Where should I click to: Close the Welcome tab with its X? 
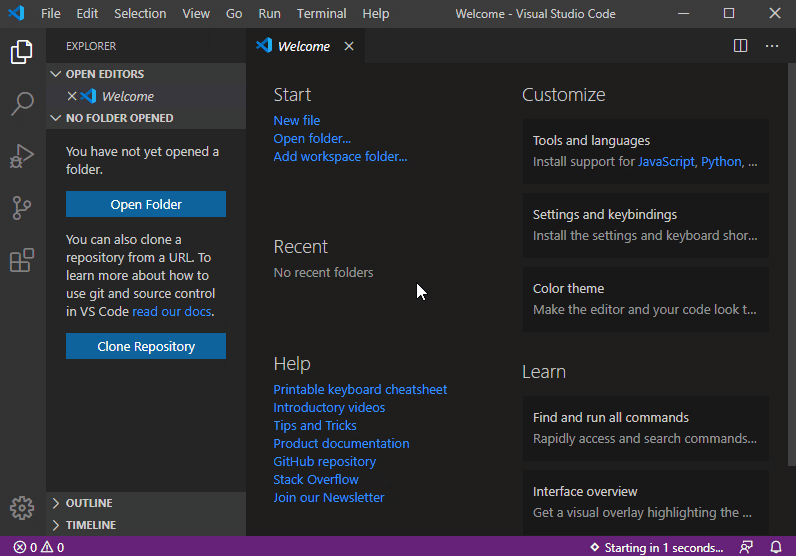pyautogui.click(x=349, y=46)
